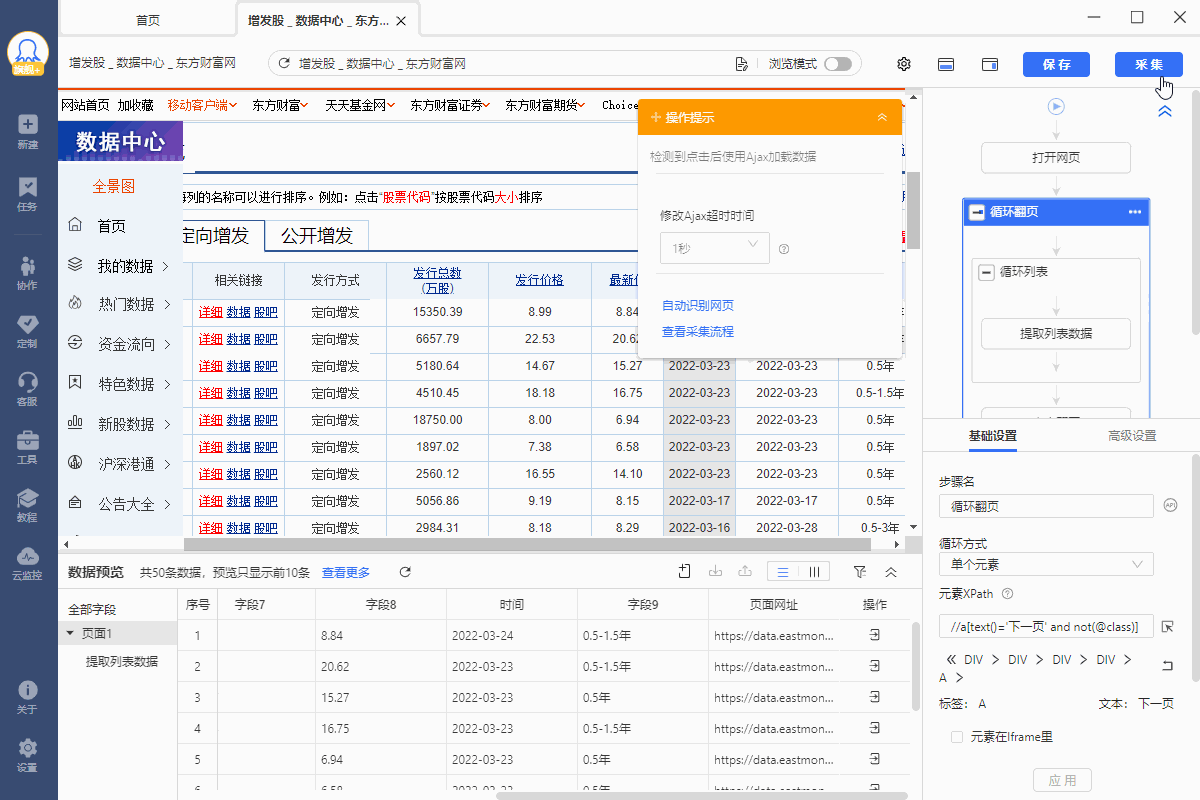1200x800 pixels.
Task: Click the undo arrow next to the DIV path
Action: click(1167, 665)
